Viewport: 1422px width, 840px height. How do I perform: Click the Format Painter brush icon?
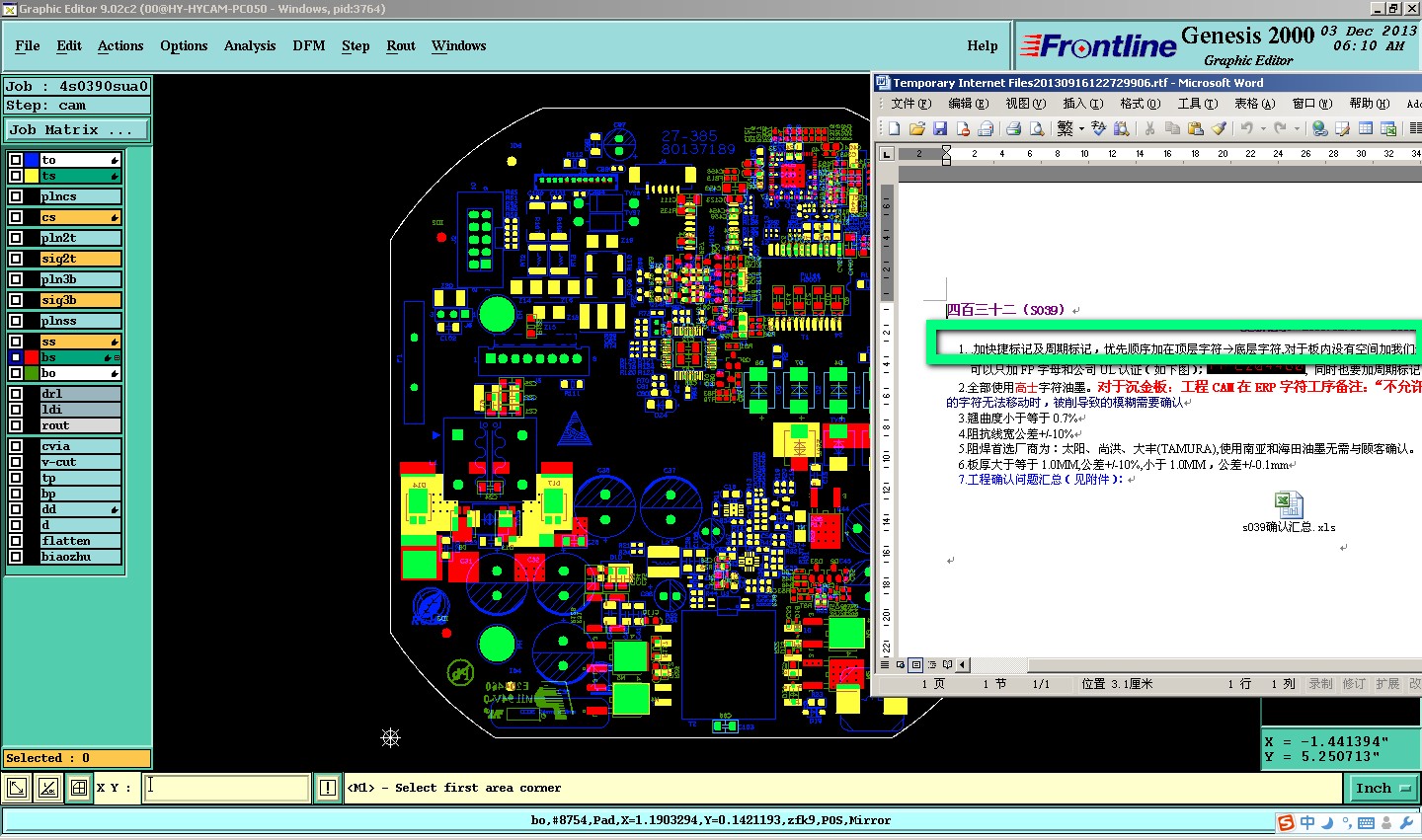coord(1219,128)
